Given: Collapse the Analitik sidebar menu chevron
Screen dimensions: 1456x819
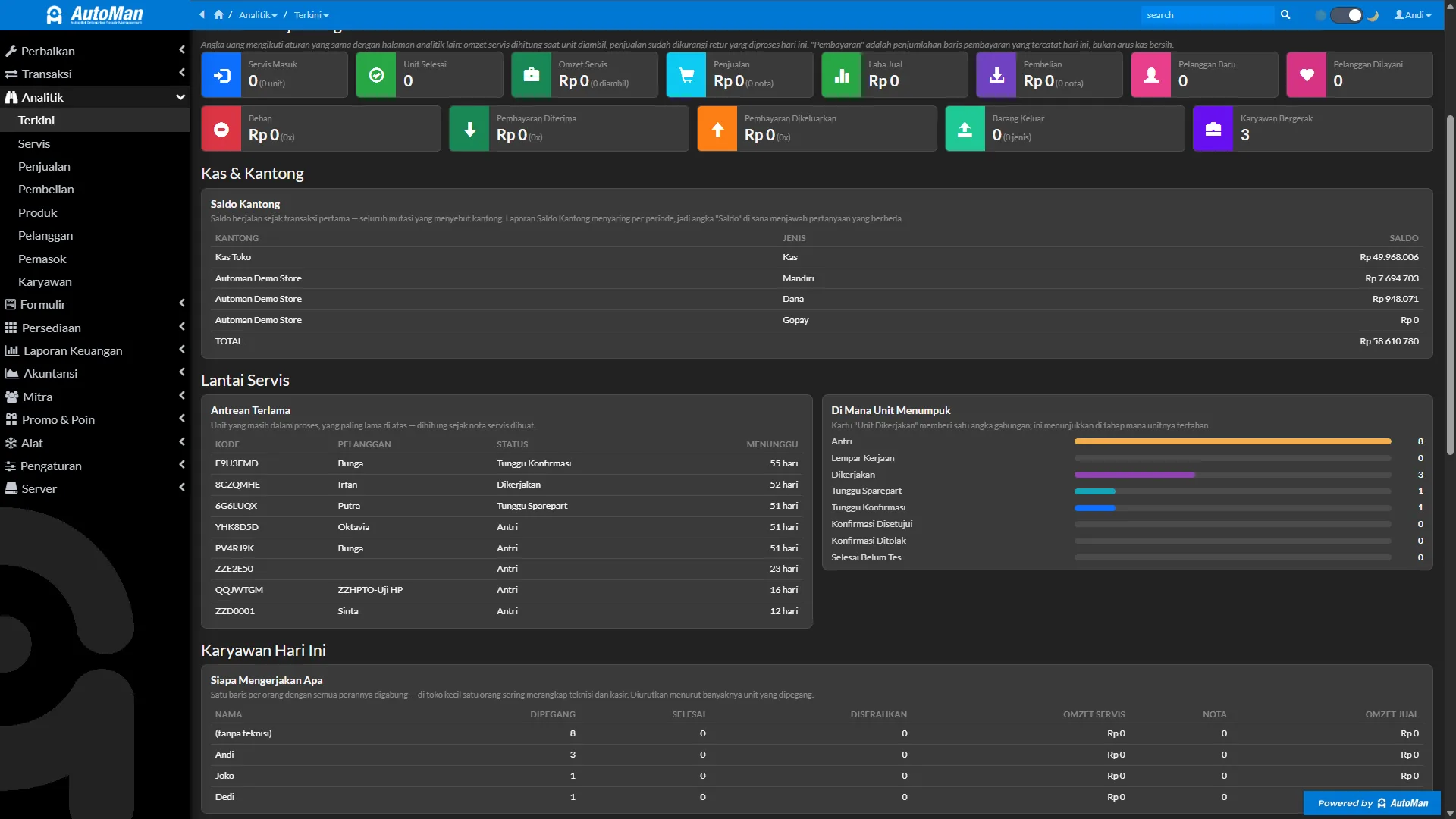Looking at the screenshot, I should tap(180, 97).
